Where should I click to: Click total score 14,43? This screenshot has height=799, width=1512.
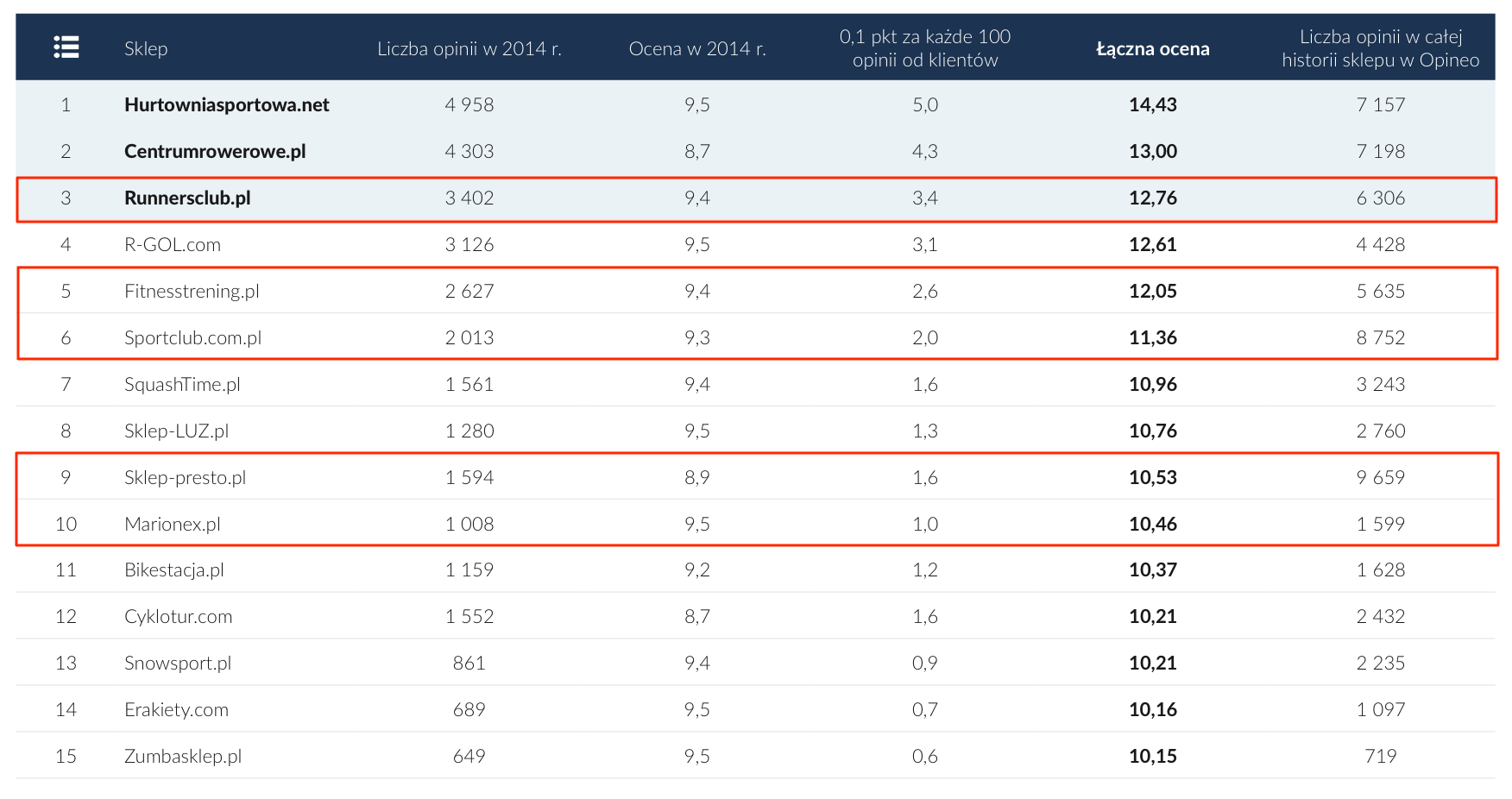[x=1153, y=104]
